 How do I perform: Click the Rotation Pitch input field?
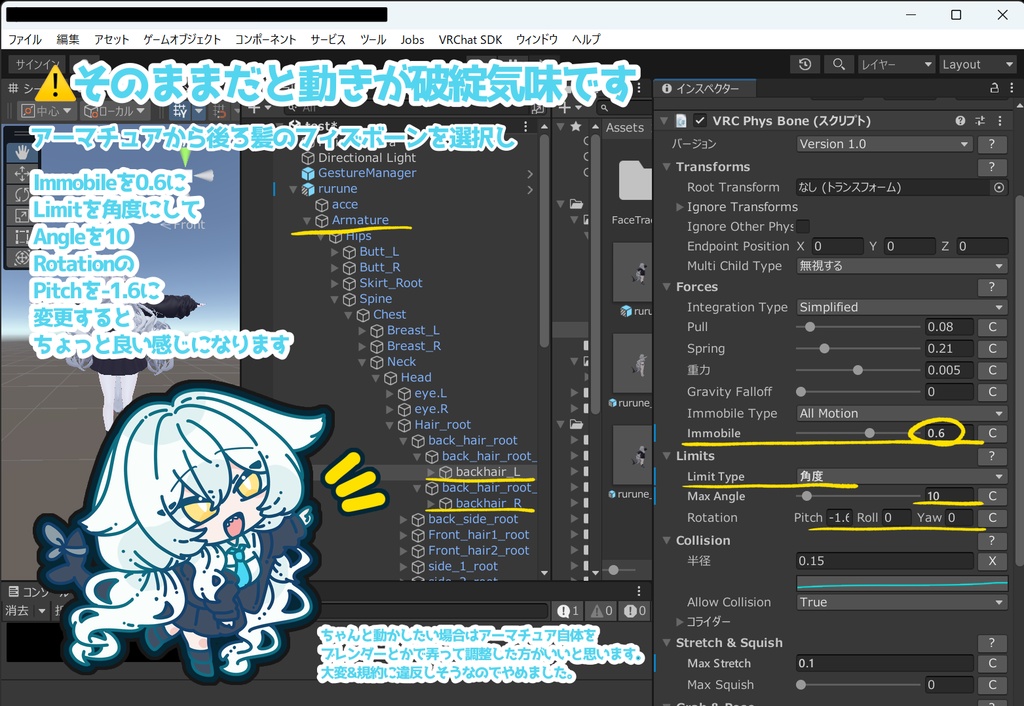coord(839,518)
